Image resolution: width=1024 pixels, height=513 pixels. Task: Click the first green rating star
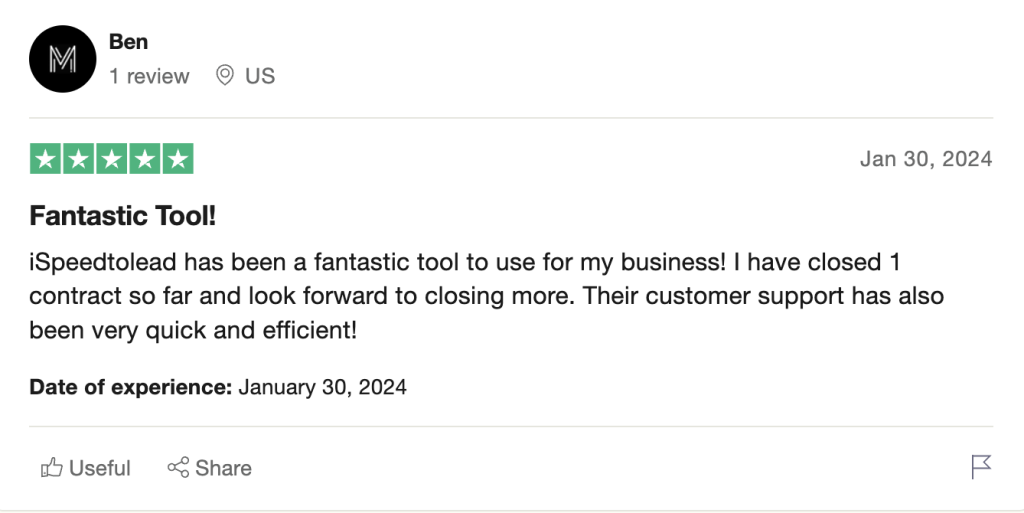point(45,159)
